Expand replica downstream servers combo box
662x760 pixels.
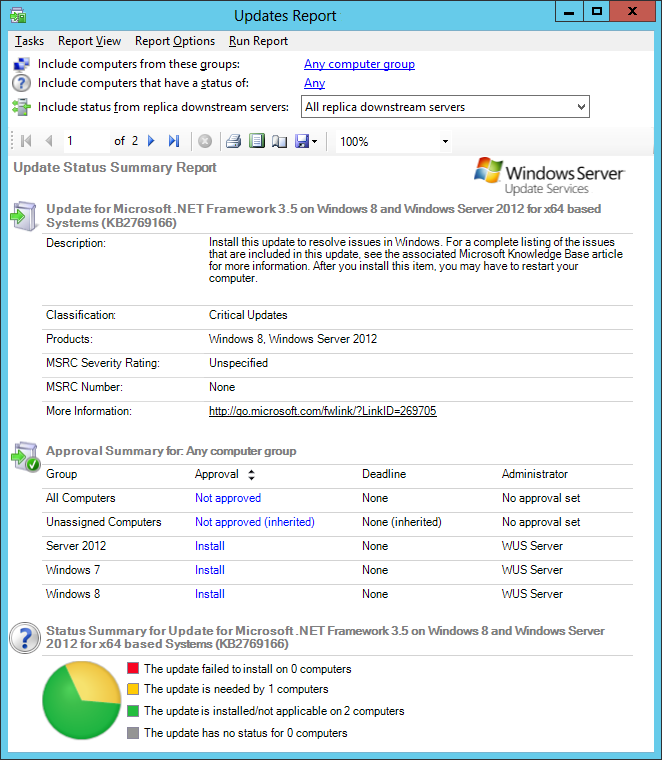pyautogui.click(x=581, y=107)
